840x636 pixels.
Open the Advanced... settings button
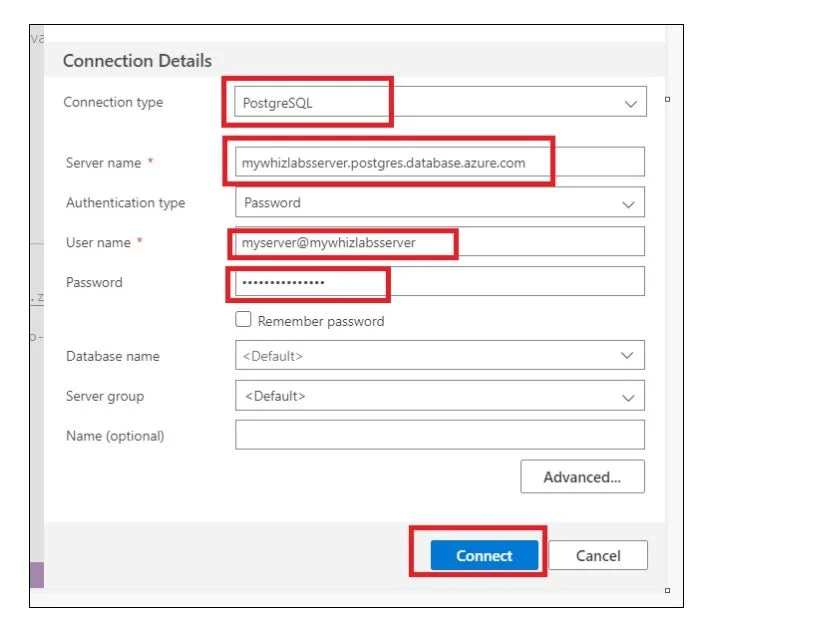(x=582, y=476)
